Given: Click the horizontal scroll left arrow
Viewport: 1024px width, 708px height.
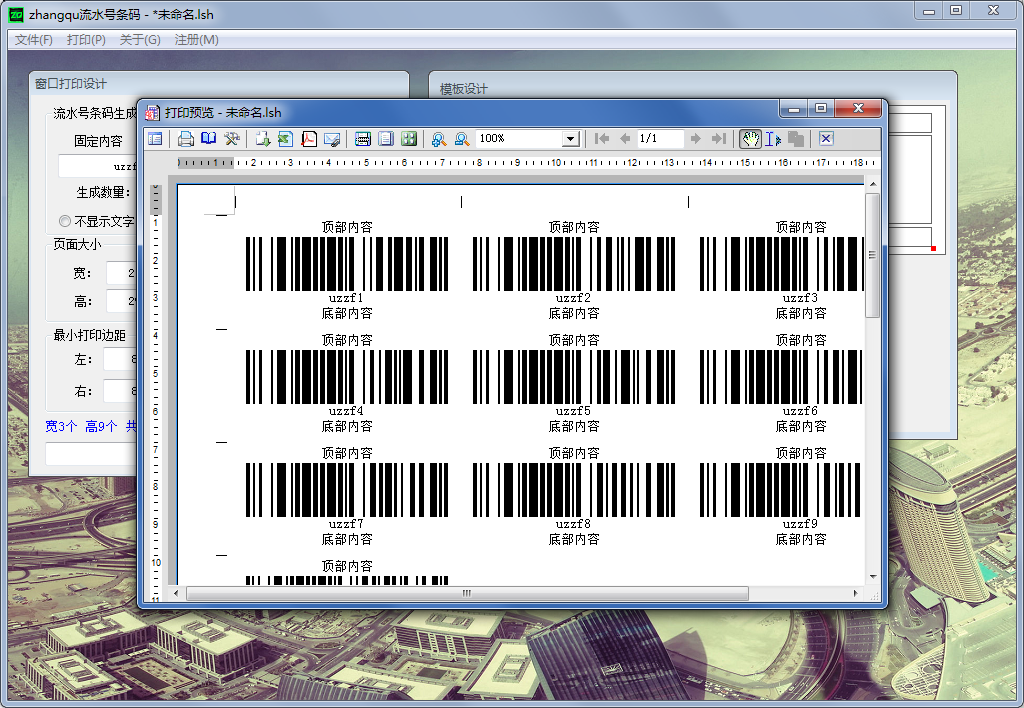Looking at the screenshot, I should (x=176, y=593).
